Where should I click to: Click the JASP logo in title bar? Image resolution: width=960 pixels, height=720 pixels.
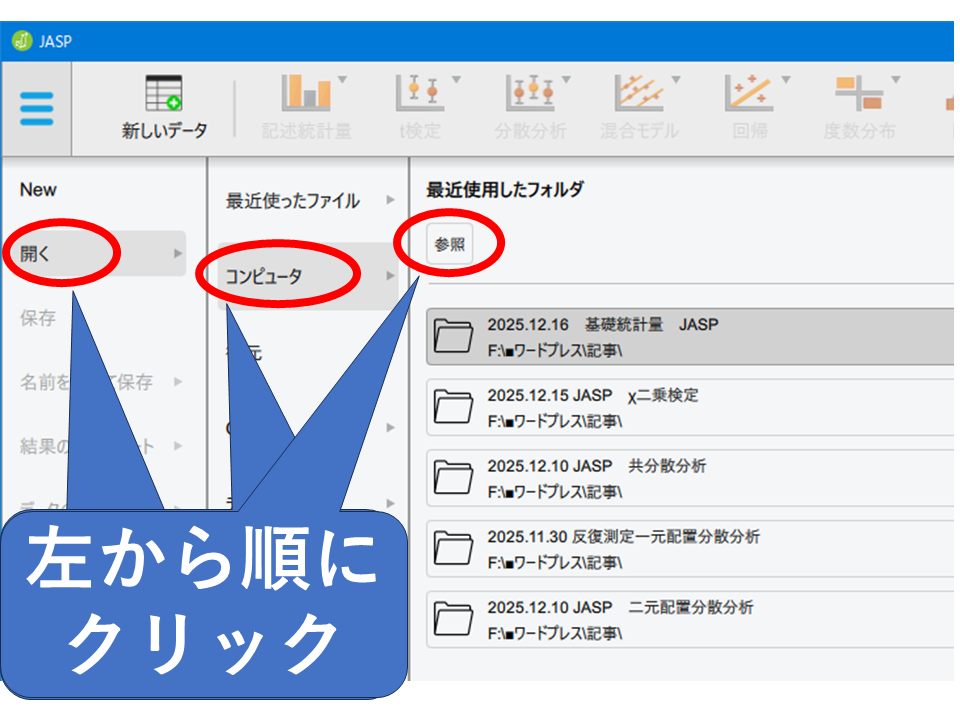click(x=21, y=41)
